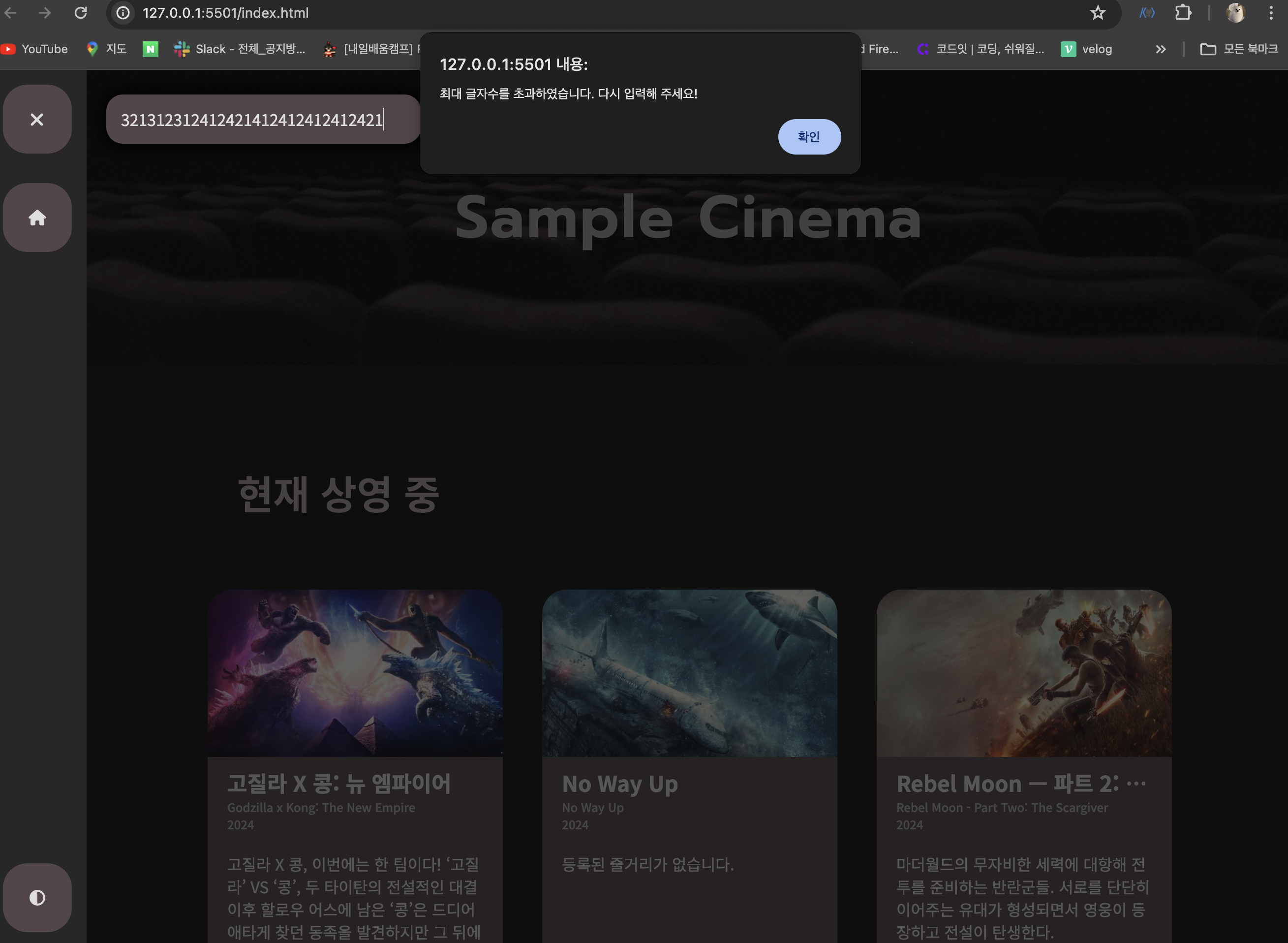Open the 코드잇 bookmark
1288x943 pixels.
[981, 49]
